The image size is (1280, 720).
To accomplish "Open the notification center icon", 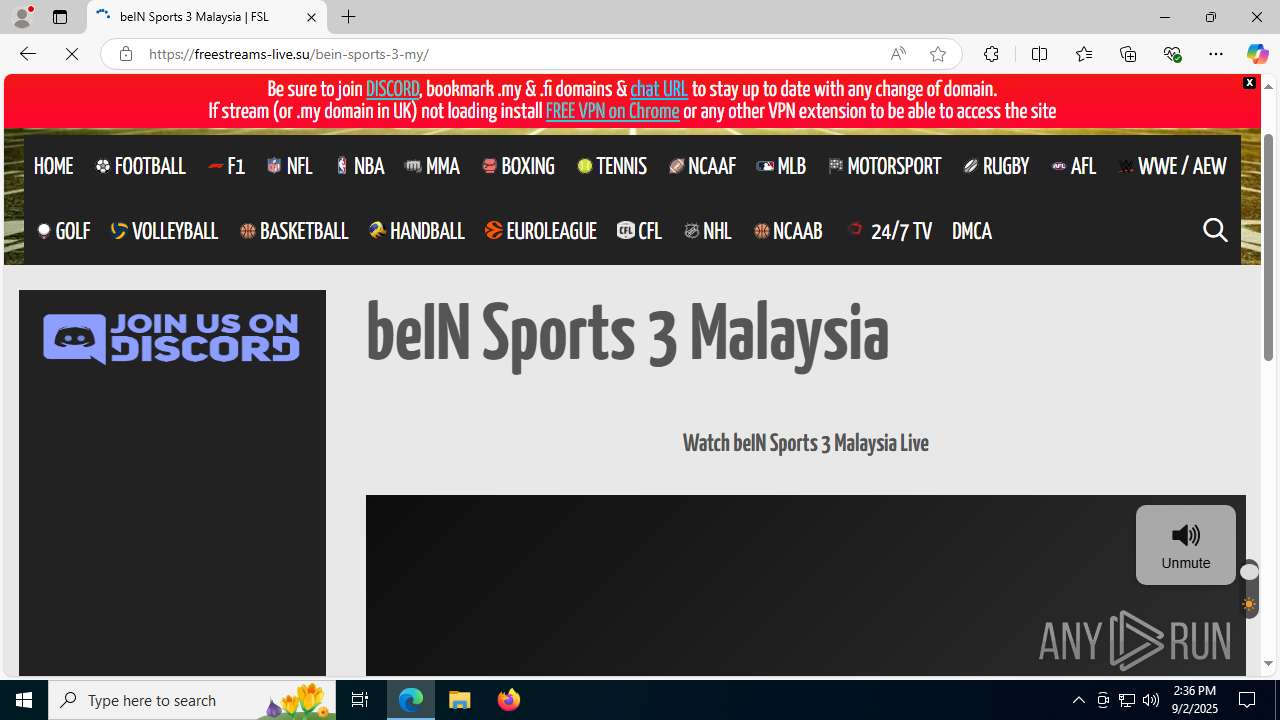I will pyautogui.click(x=1247, y=700).
